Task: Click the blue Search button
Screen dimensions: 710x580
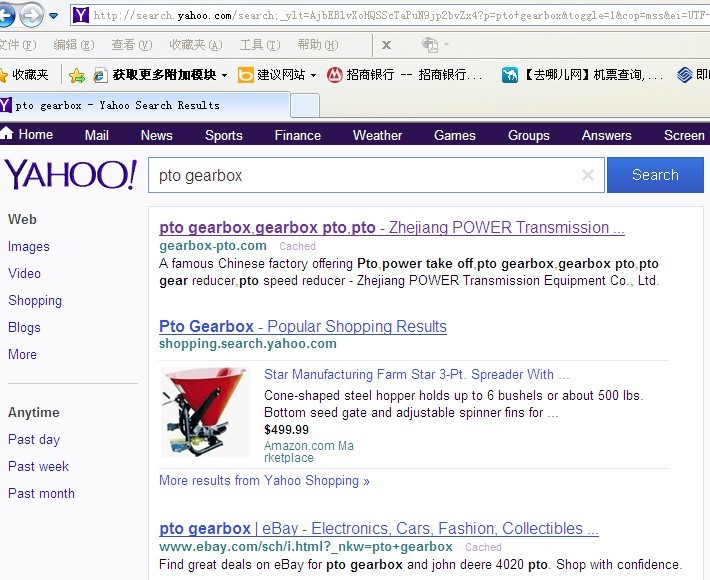Action: (x=655, y=175)
